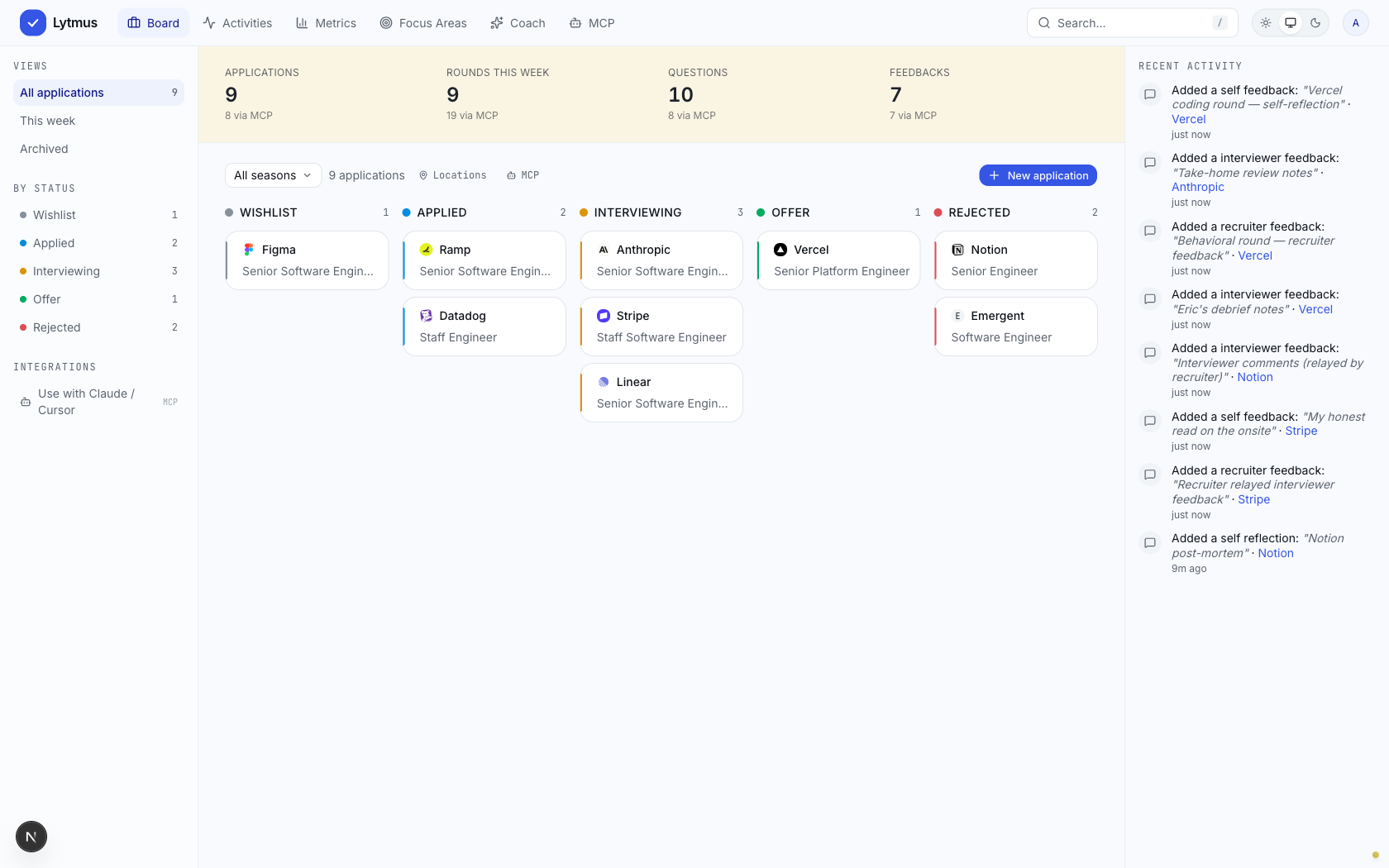Viewport: 1389px width, 868px height.
Task: Open the Board tab
Action: coord(154,23)
